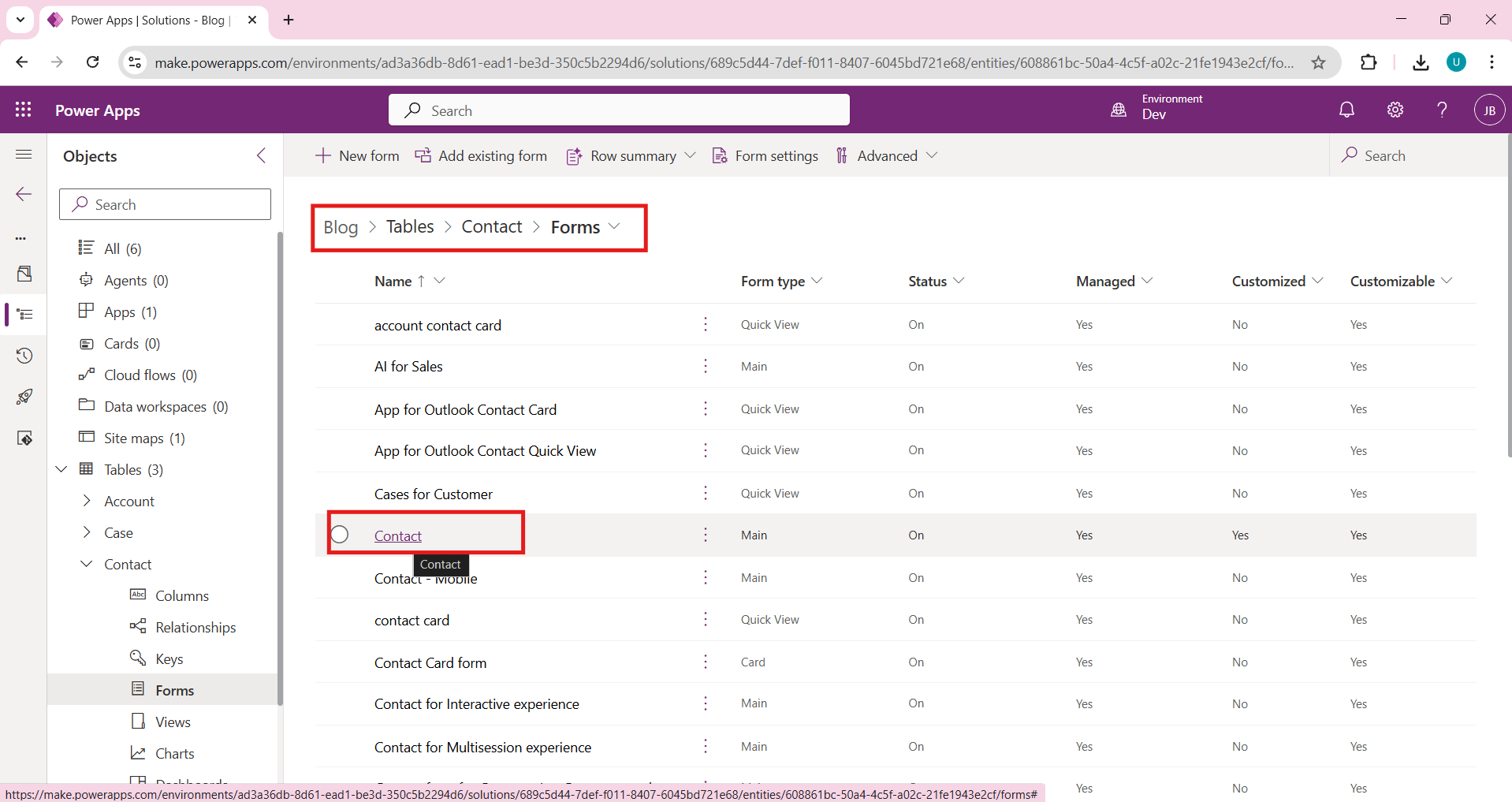Select Views under Contact table
This screenshot has height=802, width=1512.
tap(173, 722)
